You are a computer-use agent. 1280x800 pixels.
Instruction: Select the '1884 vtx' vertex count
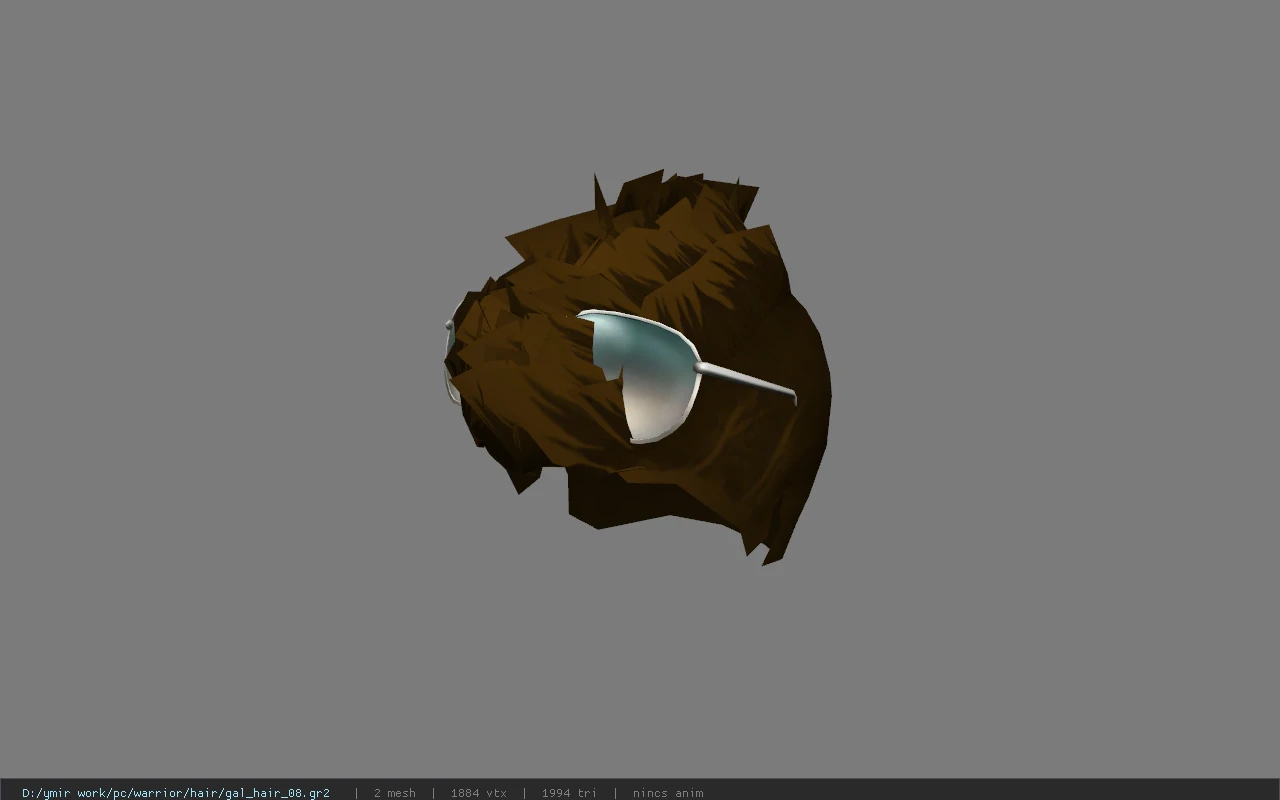(478, 793)
